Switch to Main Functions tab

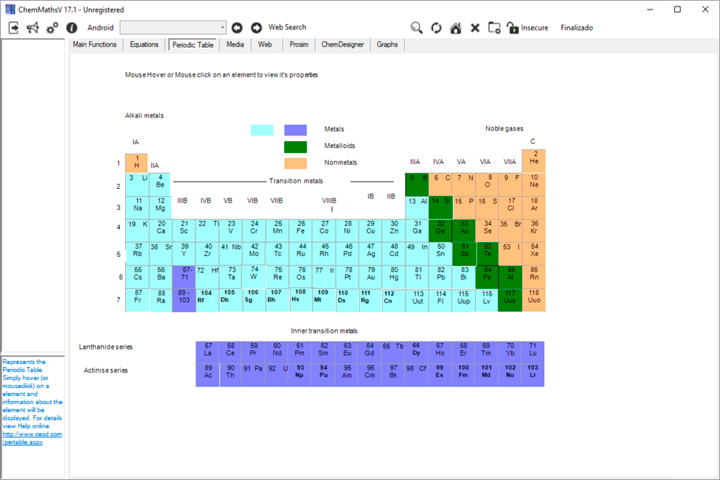[x=95, y=45]
